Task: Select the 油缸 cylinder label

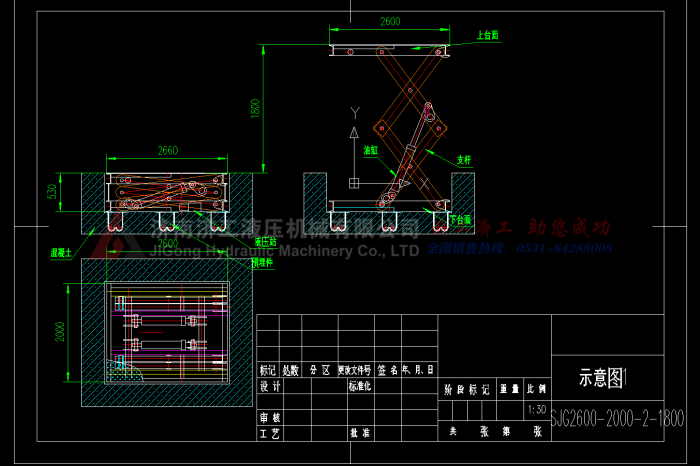Action: click(x=371, y=150)
